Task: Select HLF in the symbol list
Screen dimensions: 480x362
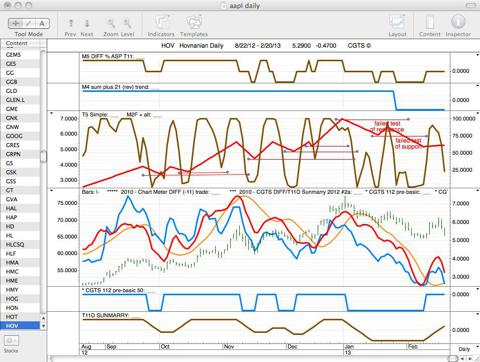Action: coord(20,253)
